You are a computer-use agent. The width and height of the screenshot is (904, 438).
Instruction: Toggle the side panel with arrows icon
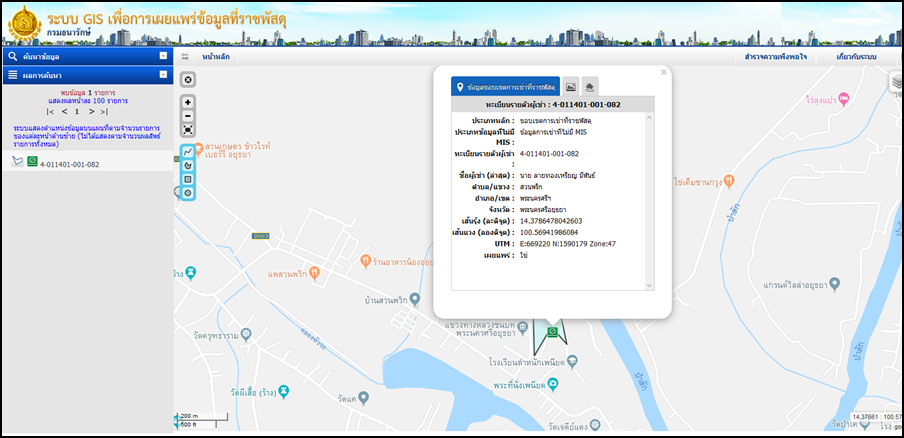point(184,58)
